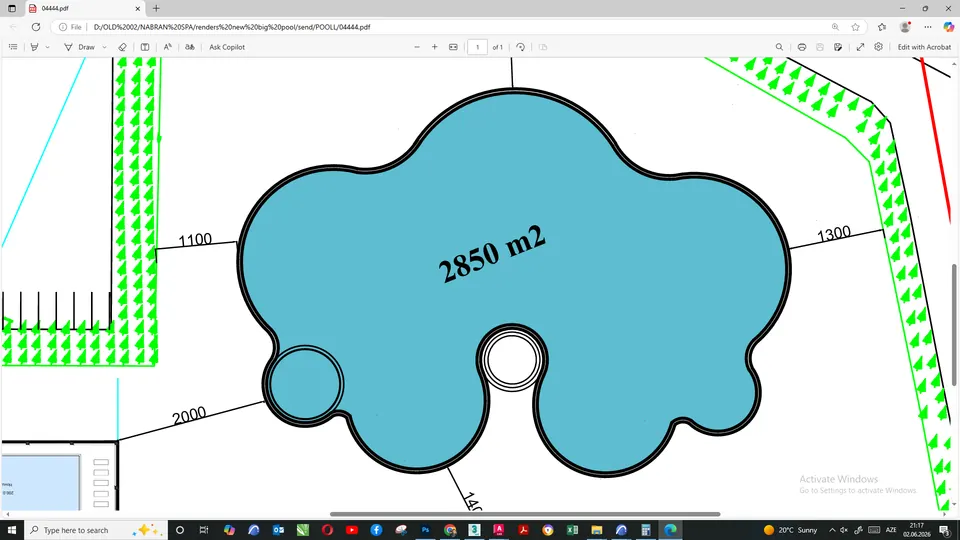Click the taskbar search box
The width and height of the screenshot is (960, 540).
pyautogui.click(x=96, y=530)
